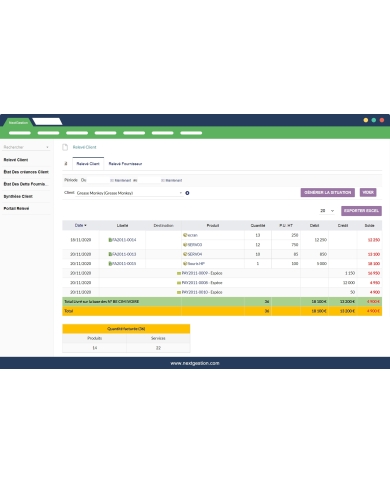
Task: Click the Produit column header
Action: (x=213, y=225)
